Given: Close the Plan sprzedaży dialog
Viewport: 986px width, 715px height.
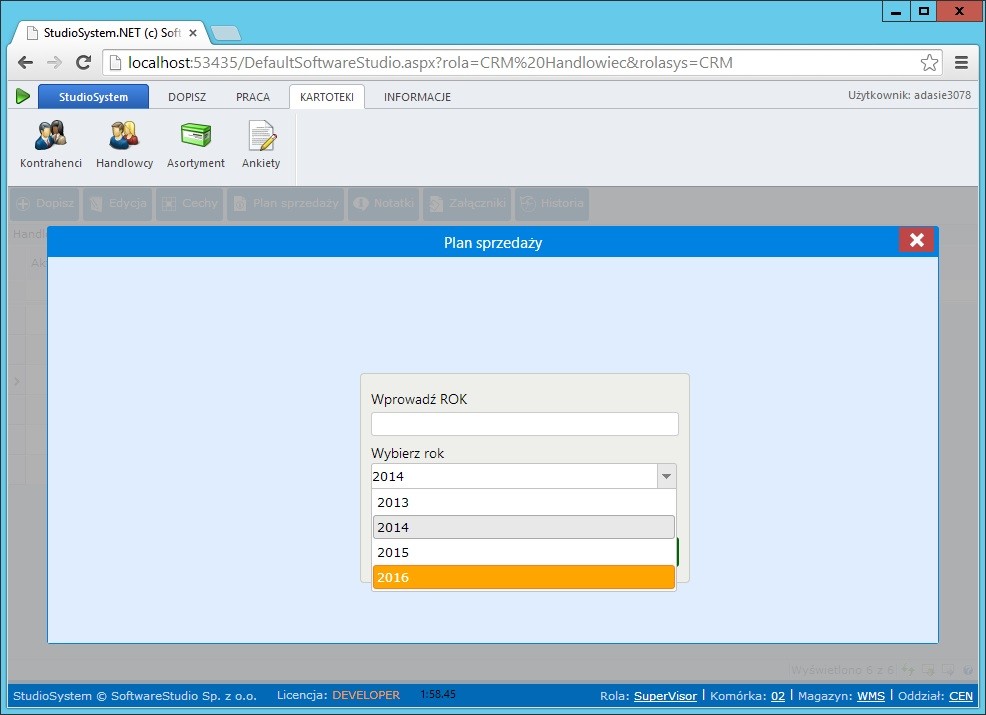Looking at the screenshot, I should [x=916, y=240].
